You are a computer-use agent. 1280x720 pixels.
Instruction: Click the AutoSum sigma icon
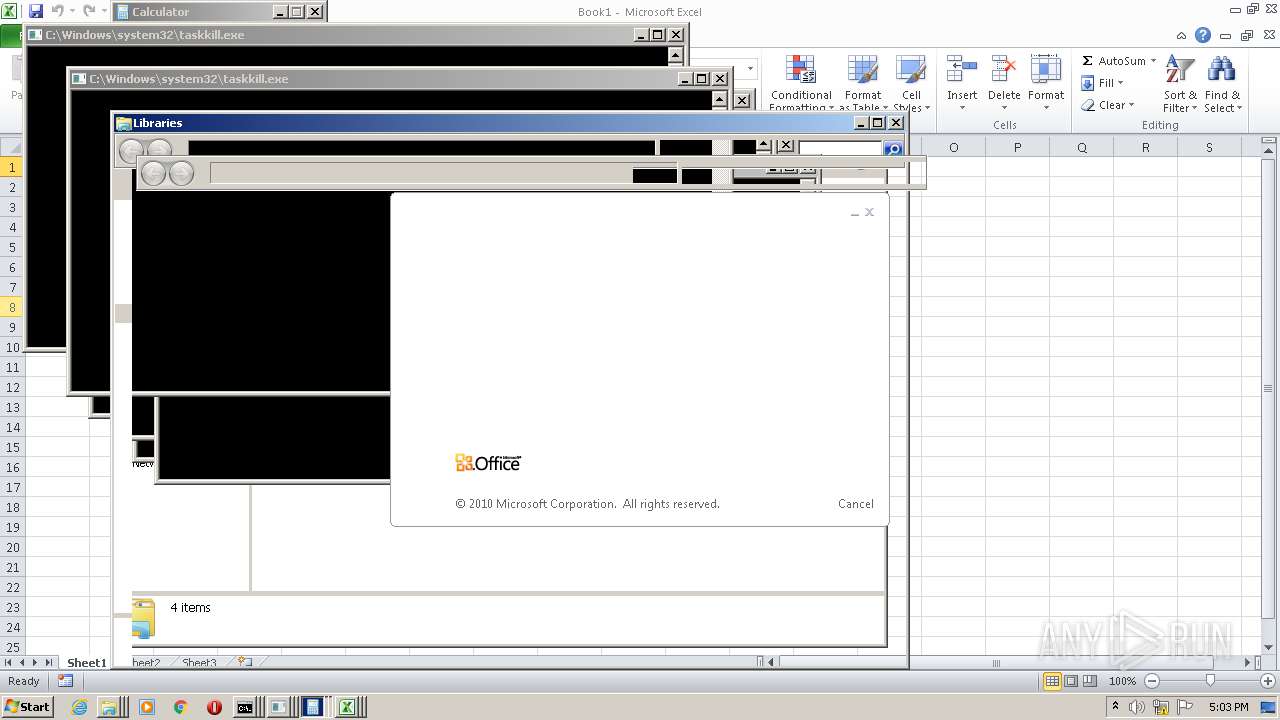tap(1087, 61)
